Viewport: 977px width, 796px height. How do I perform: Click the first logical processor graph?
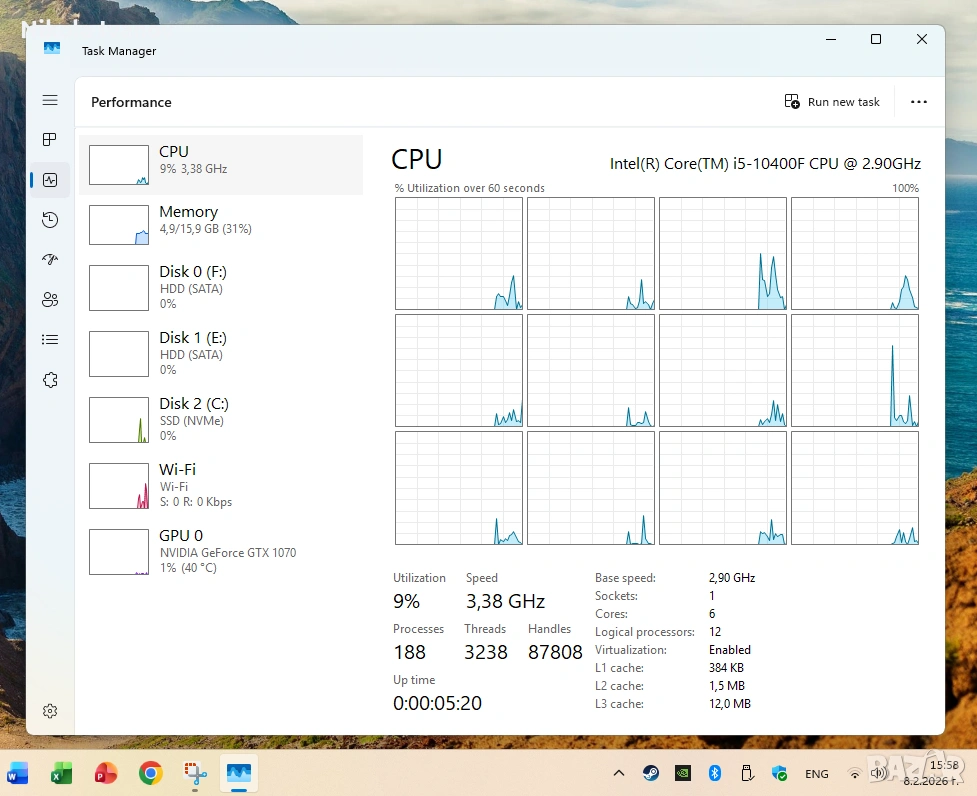tap(459, 253)
